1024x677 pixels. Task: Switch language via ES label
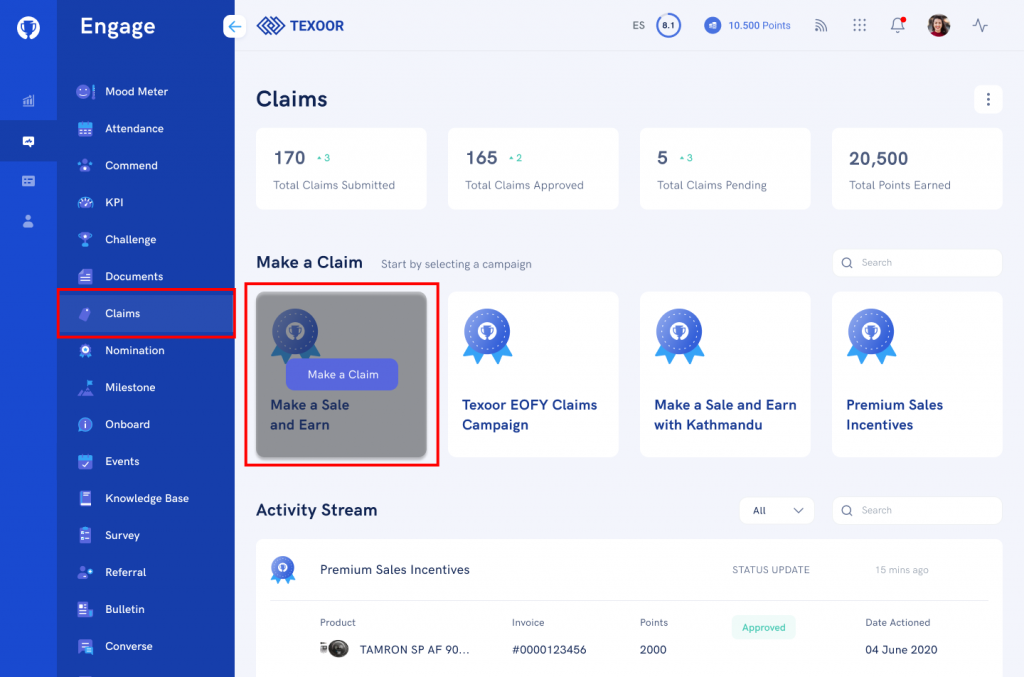638,25
